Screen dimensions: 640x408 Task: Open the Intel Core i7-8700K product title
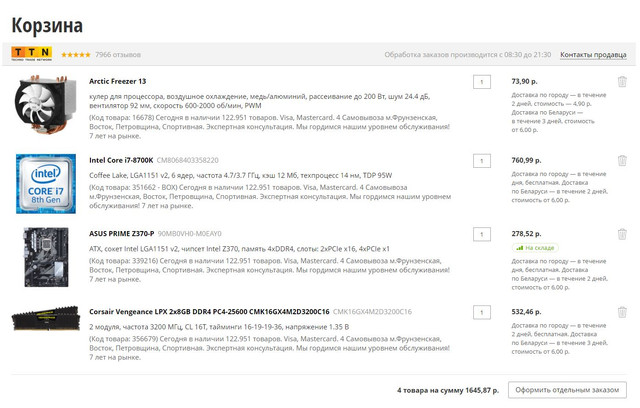[121, 160]
